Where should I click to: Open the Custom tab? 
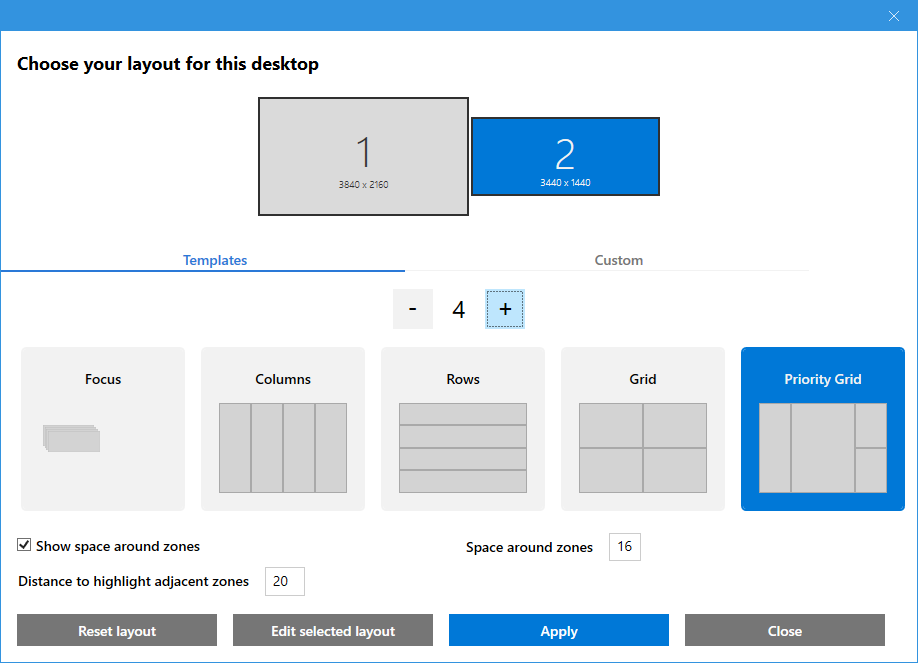(618, 260)
